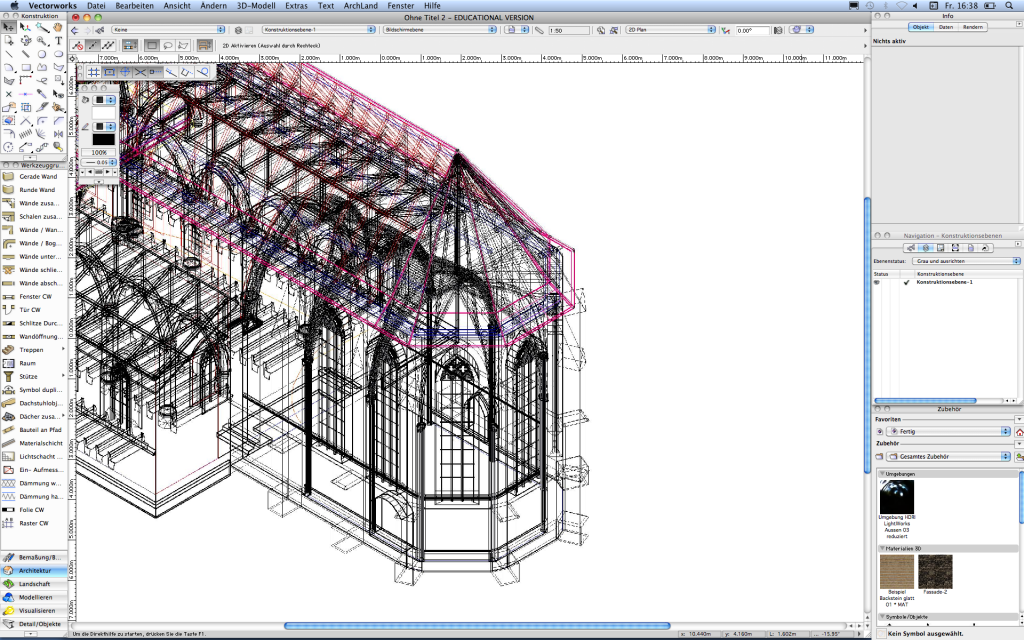Image resolution: width=1024 pixels, height=640 pixels.
Task: Open the Klassen dropdown showing Keine
Action: pyautogui.click(x=168, y=30)
